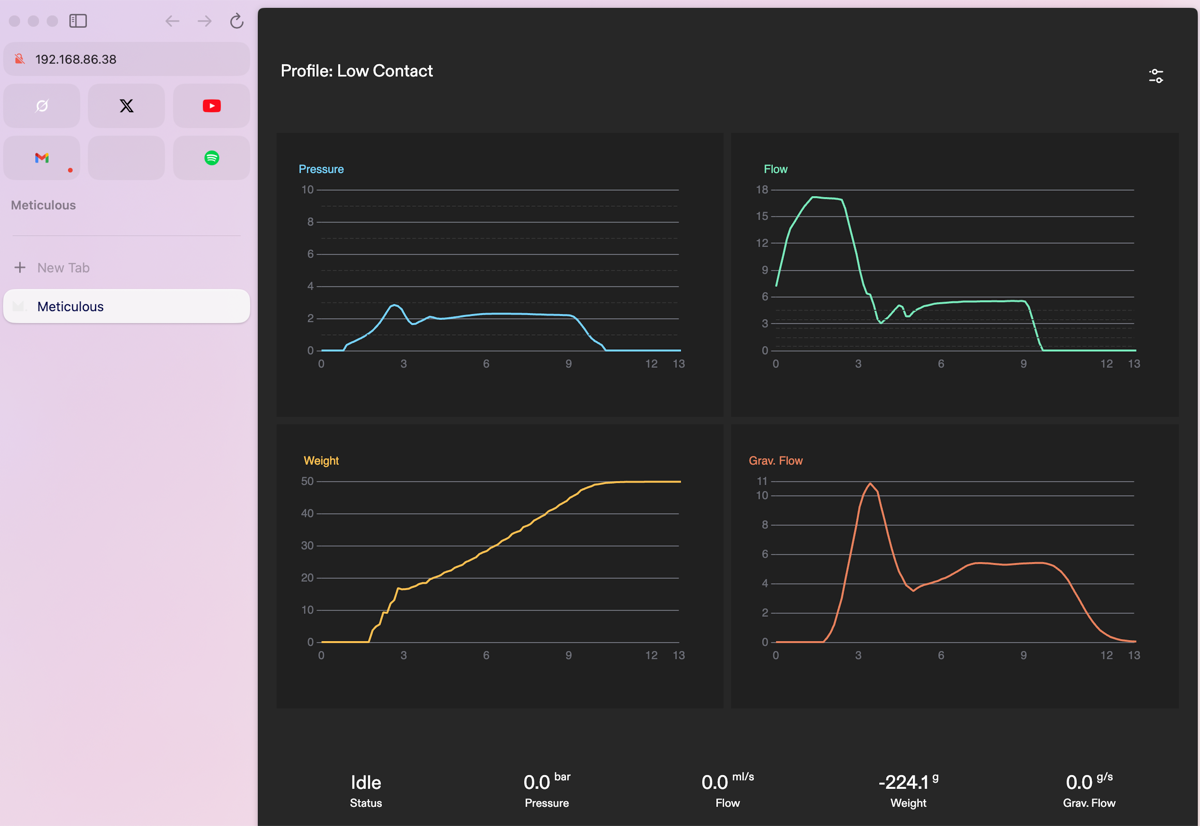Click the empty favorite tile next to Gmail
This screenshot has height=826, width=1200.
(126, 158)
